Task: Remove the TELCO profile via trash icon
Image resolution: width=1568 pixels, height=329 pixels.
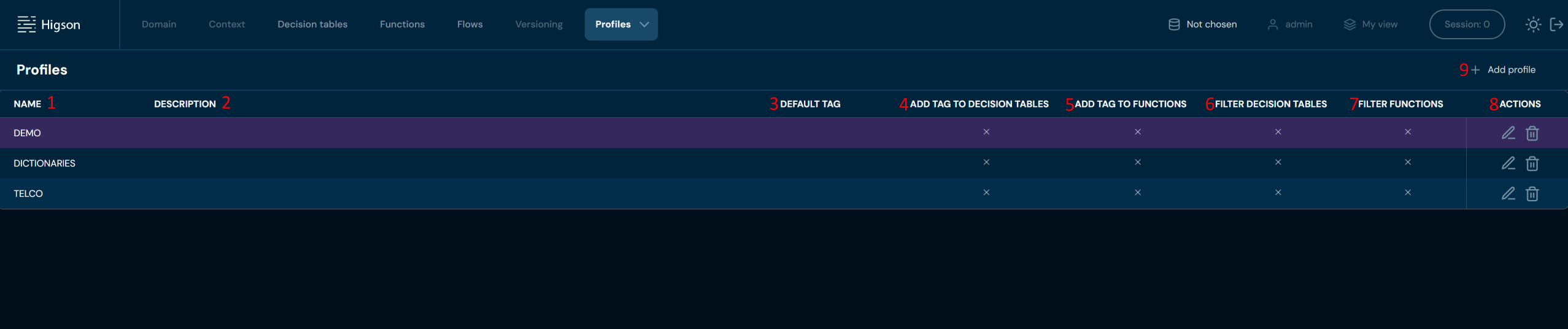Action: click(1532, 194)
